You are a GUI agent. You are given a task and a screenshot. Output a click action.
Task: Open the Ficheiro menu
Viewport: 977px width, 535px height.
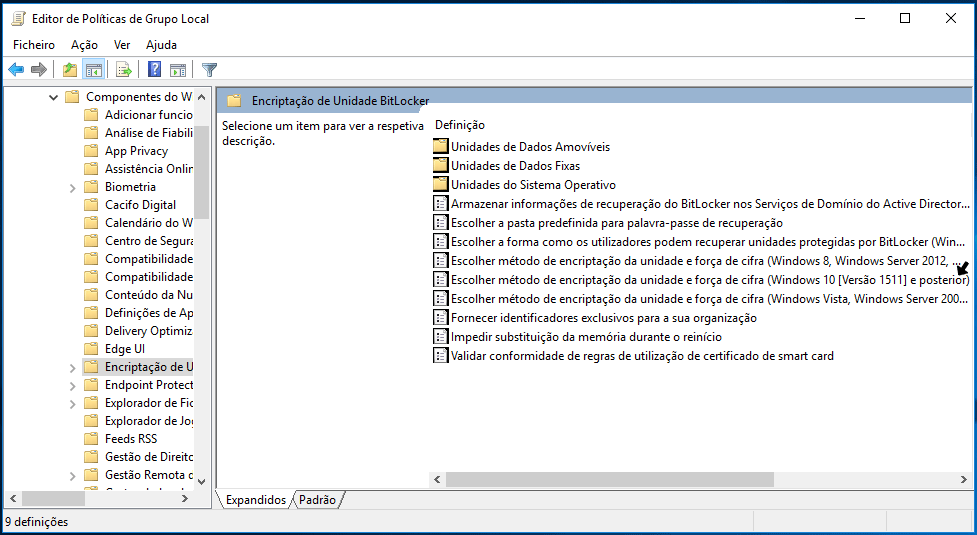coord(34,45)
